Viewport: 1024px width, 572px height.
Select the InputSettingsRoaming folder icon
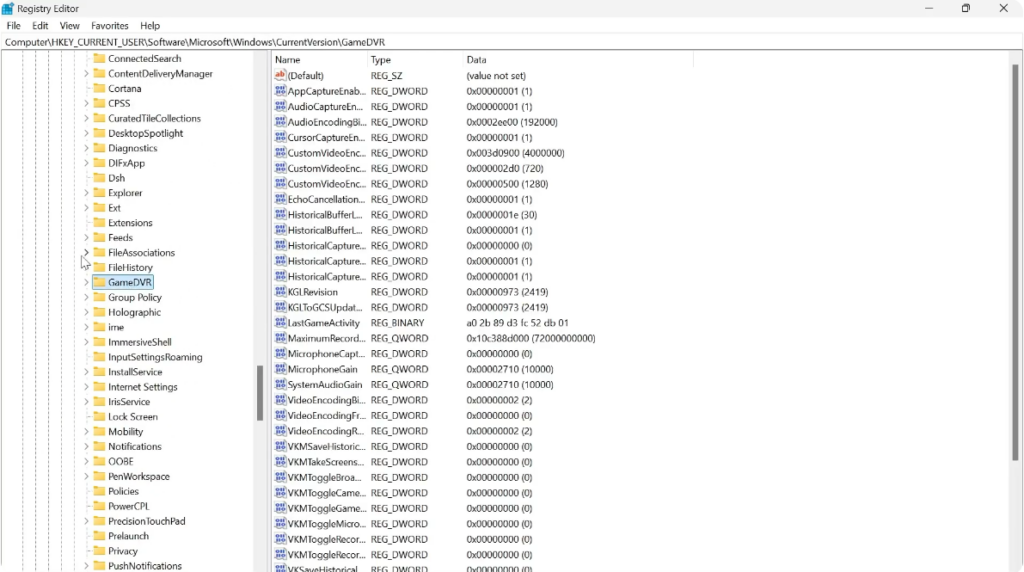tap(99, 357)
